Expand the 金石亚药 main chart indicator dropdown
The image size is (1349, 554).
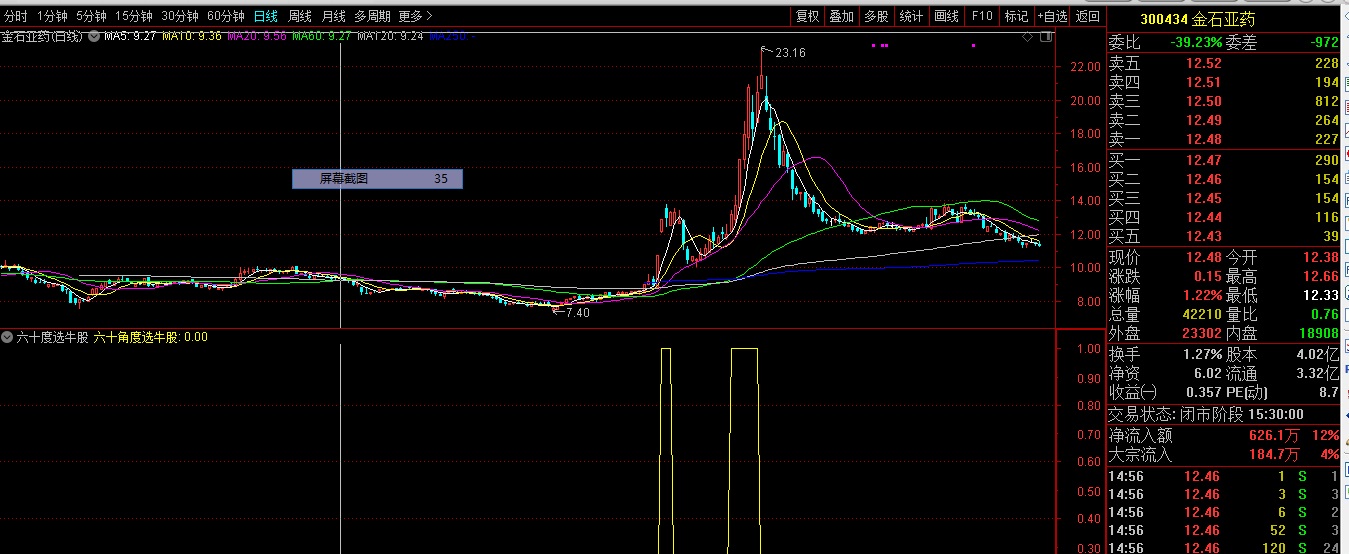(95, 37)
